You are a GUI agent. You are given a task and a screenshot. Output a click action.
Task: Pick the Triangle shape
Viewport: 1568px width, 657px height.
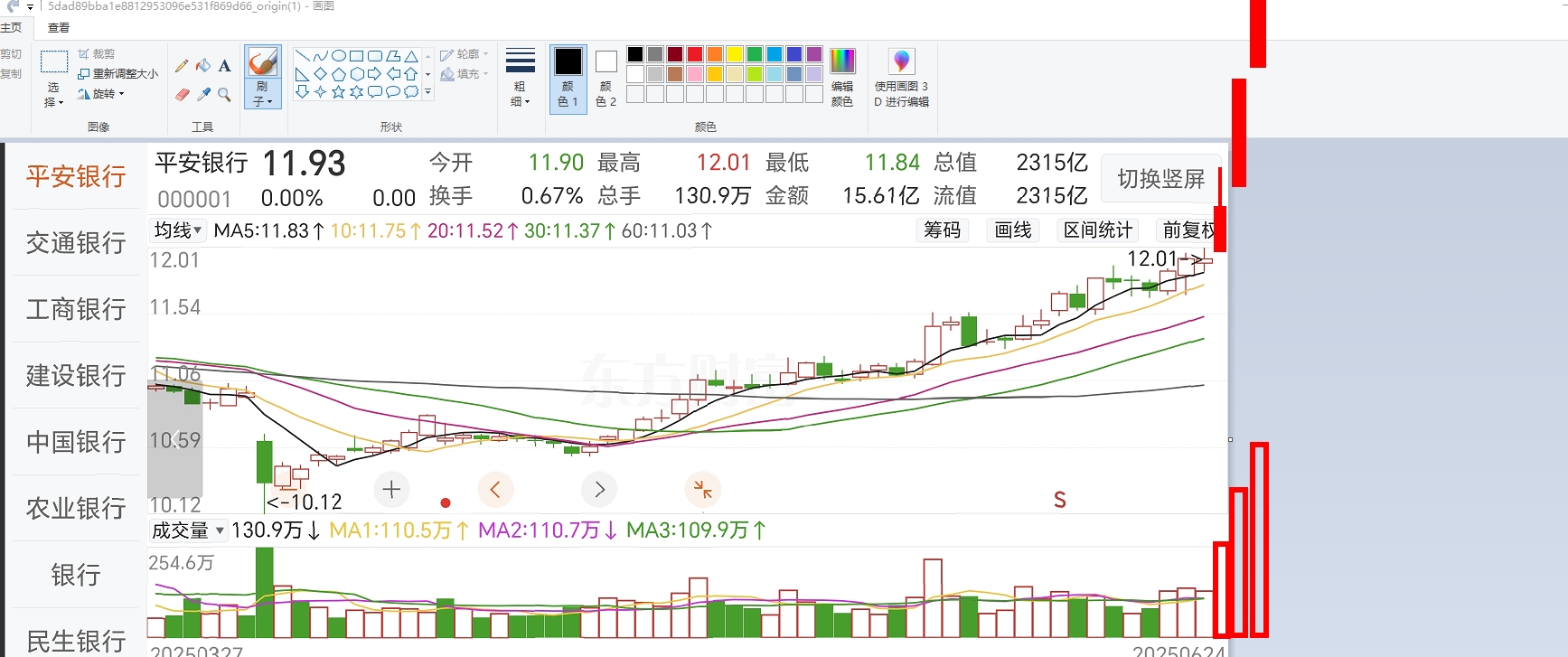click(411, 56)
